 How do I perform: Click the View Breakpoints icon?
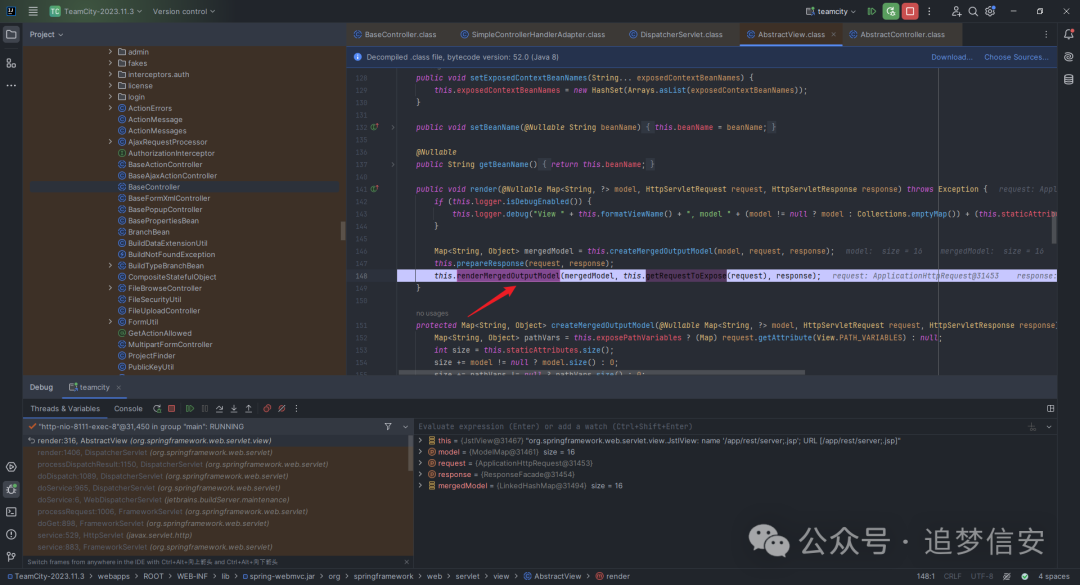pos(267,408)
